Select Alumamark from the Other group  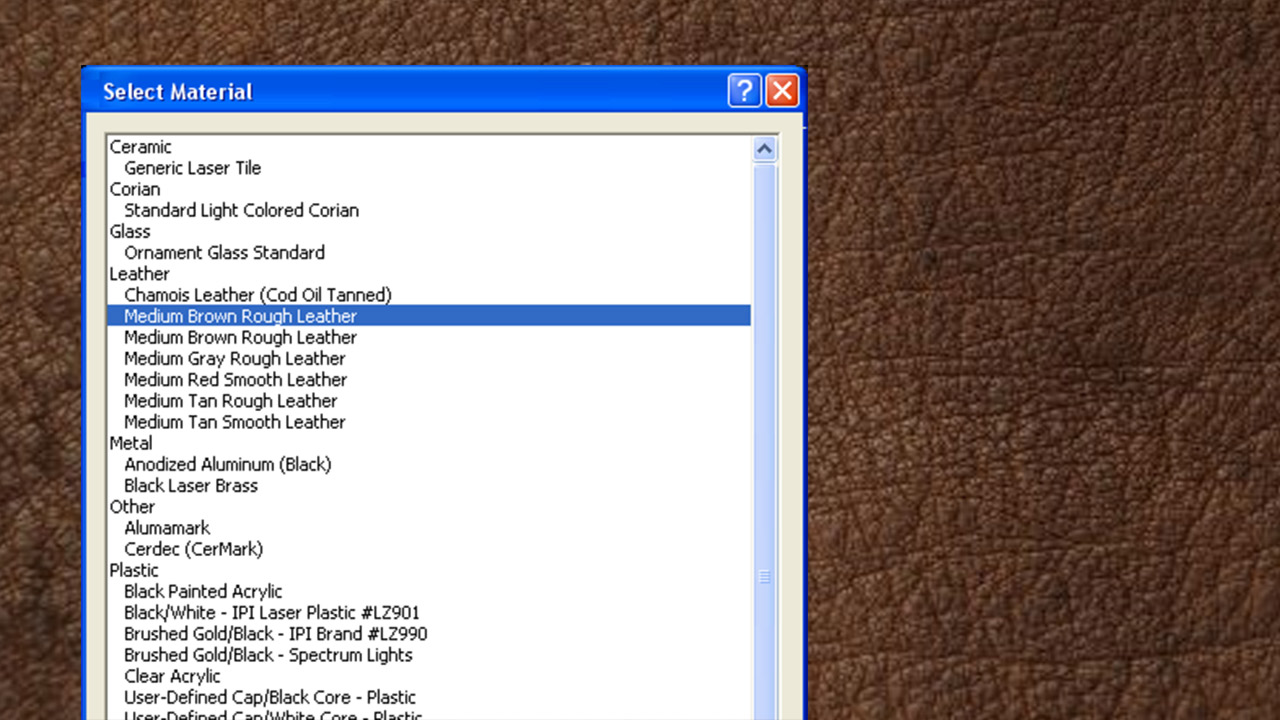click(x=167, y=528)
